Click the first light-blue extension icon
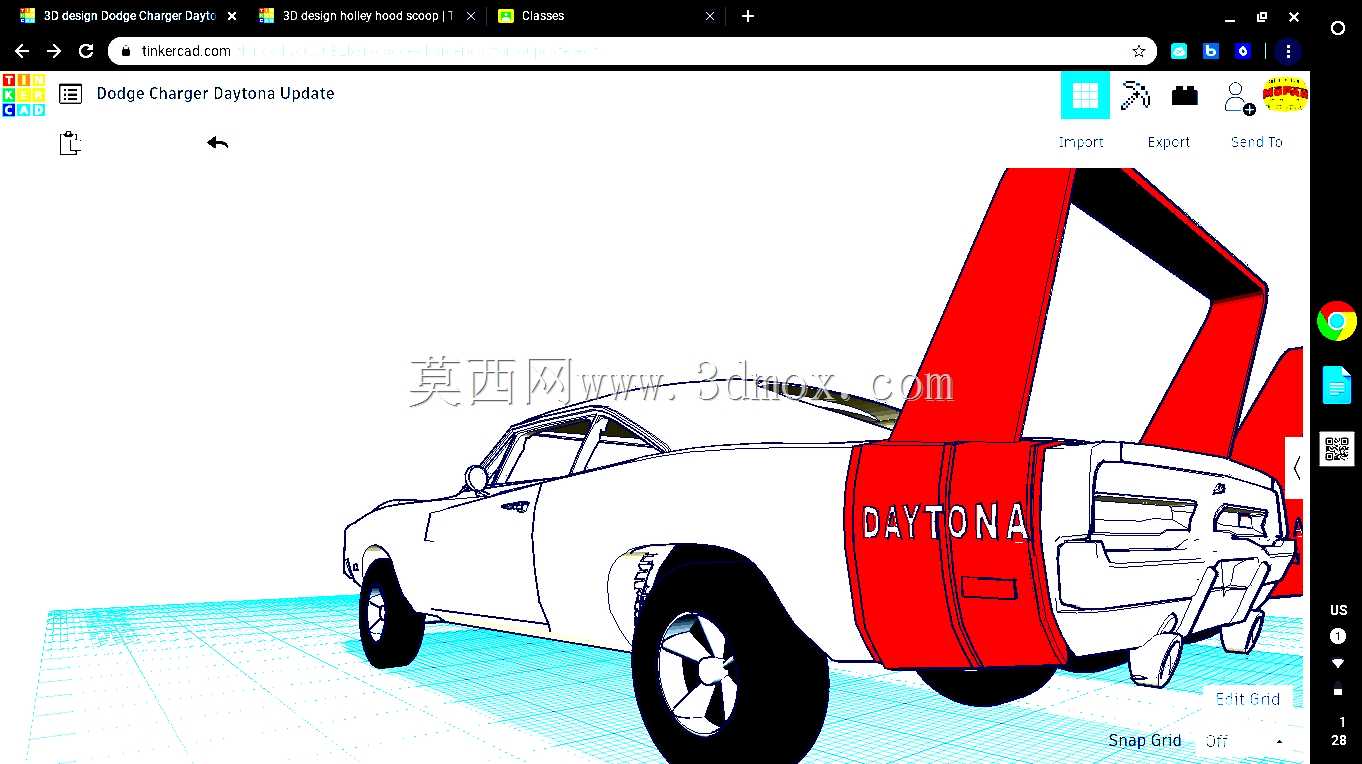1362x764 pixels. [x=1179, y=51]
